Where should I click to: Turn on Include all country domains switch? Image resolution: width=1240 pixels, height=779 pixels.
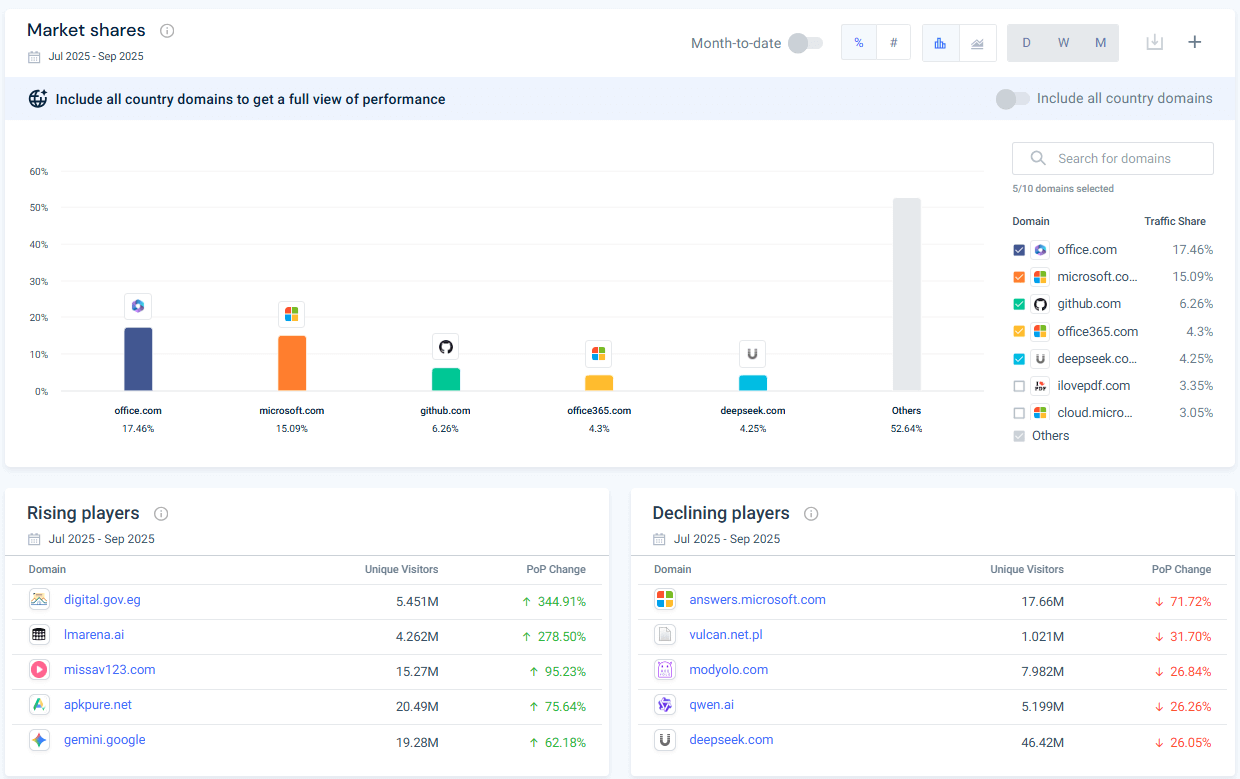tap(1012, 99)
